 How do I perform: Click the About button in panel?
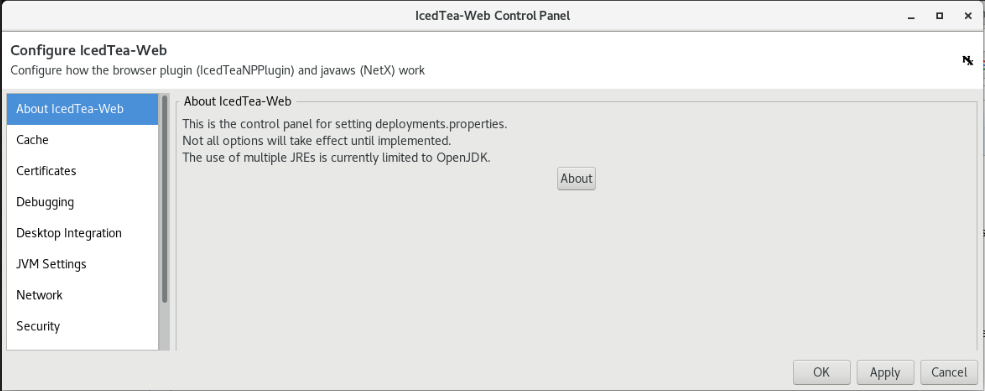point(576,179)
